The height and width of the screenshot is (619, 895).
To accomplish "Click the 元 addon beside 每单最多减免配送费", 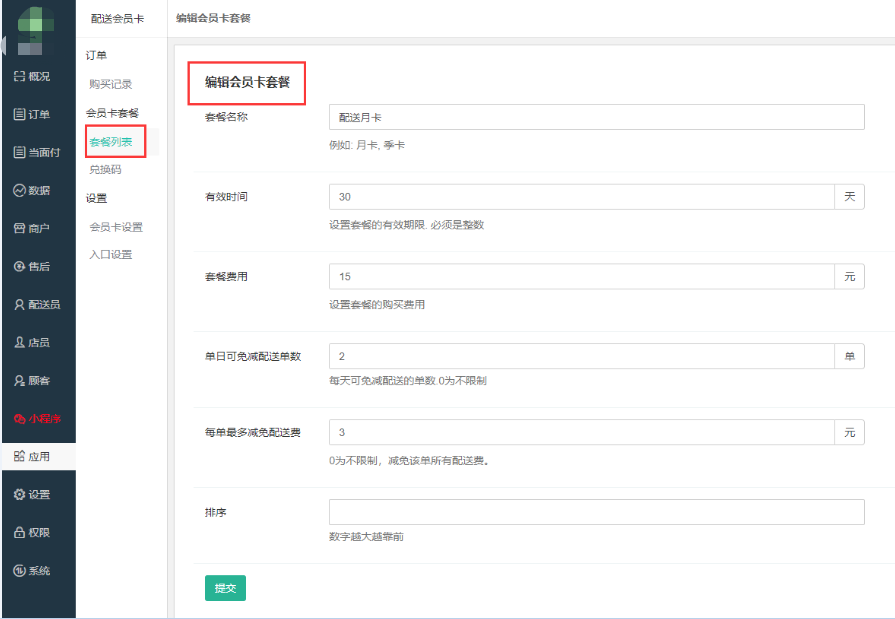I will pyautogui.click(x=849, y=432).
